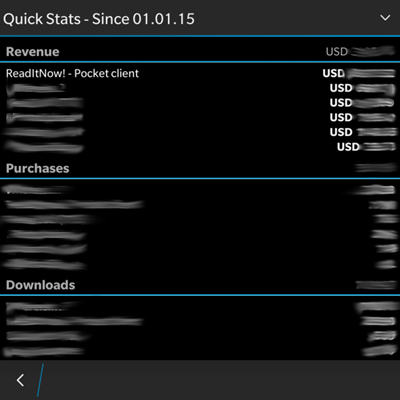Select the longest blurred app name under Purchases

(75, 204)
